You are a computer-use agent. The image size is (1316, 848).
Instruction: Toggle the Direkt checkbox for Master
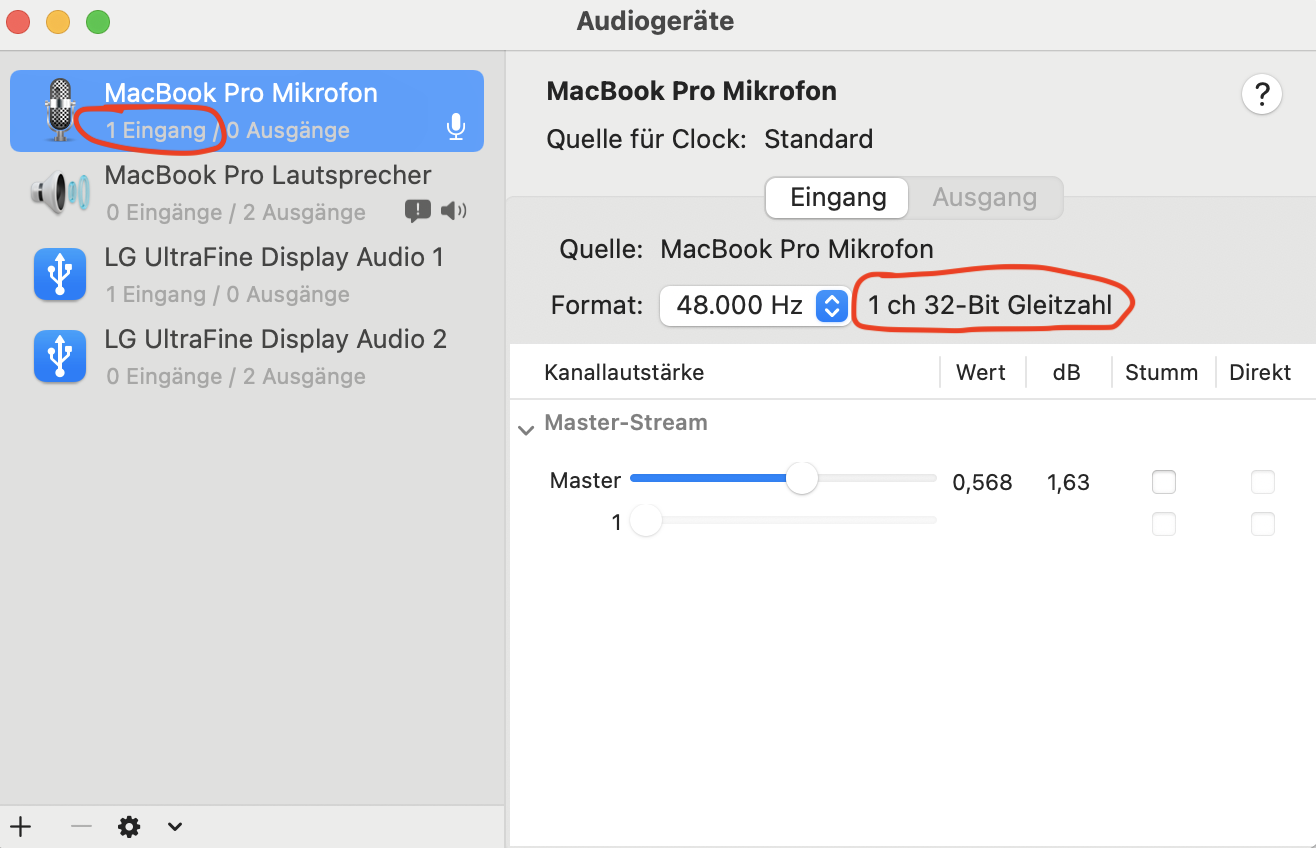1263,483
